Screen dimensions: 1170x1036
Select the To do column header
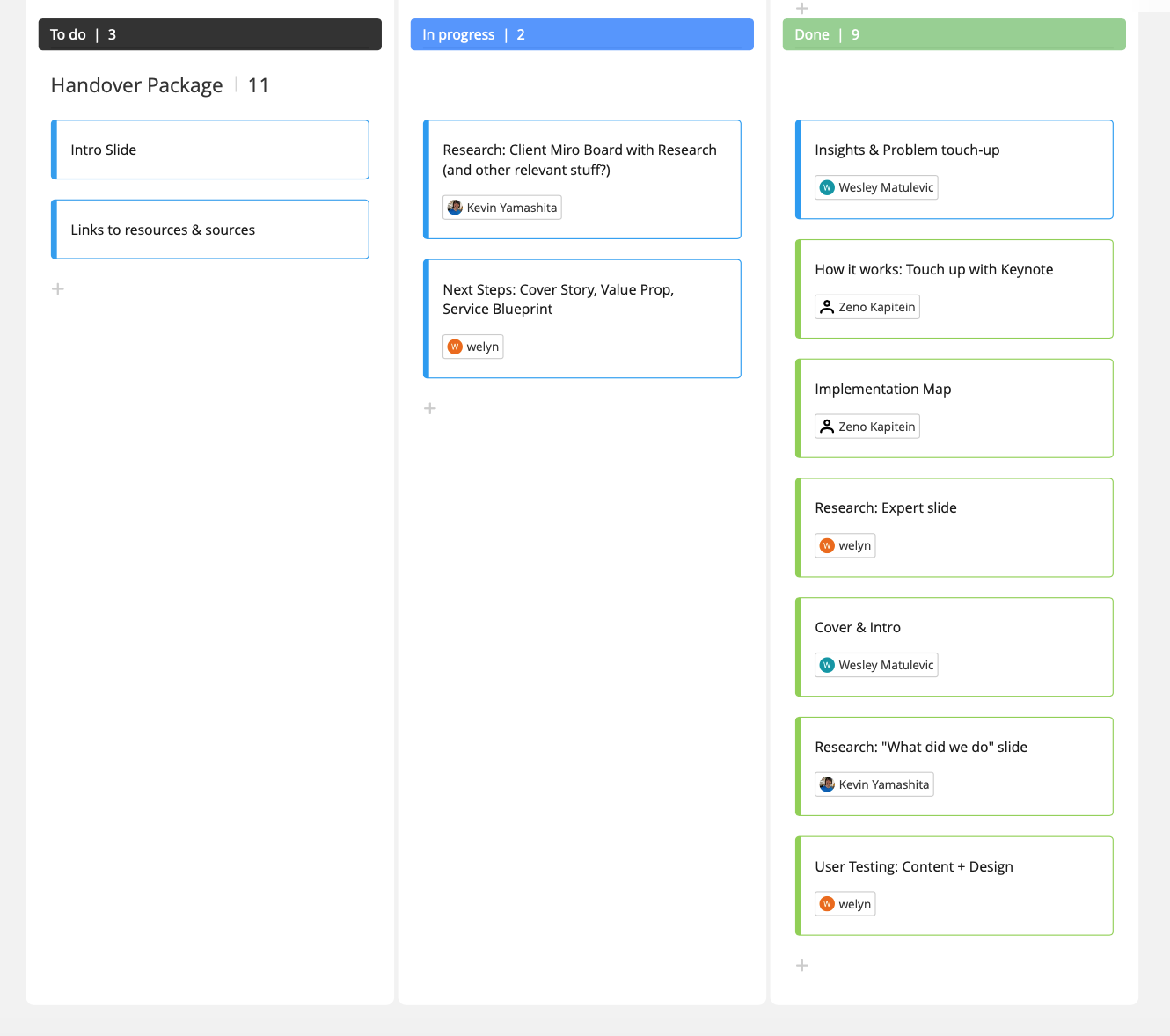pos(209,33)
